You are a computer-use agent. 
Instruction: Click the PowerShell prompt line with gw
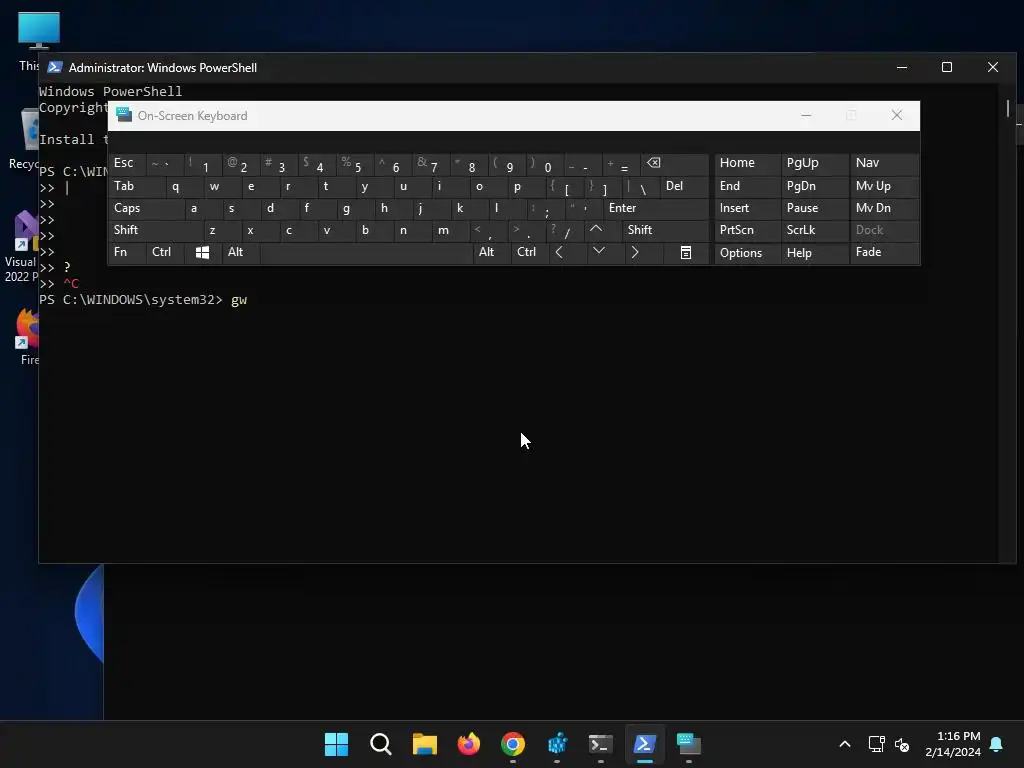143,300
